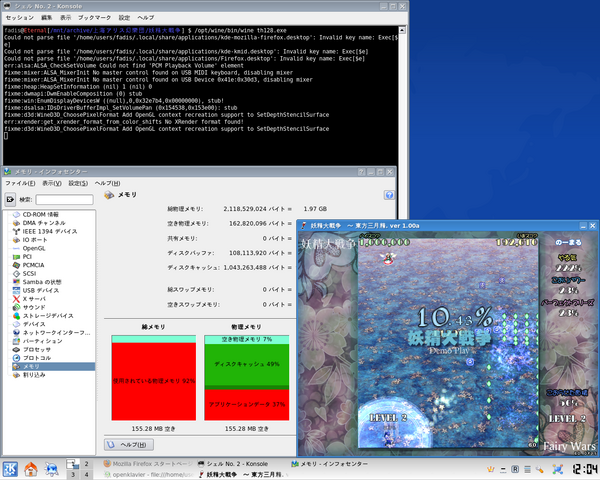Switch to virtual desktop 2 in pager
This screenshot has height=480, width=600.
pyautogui.click(x=86, y=464)
